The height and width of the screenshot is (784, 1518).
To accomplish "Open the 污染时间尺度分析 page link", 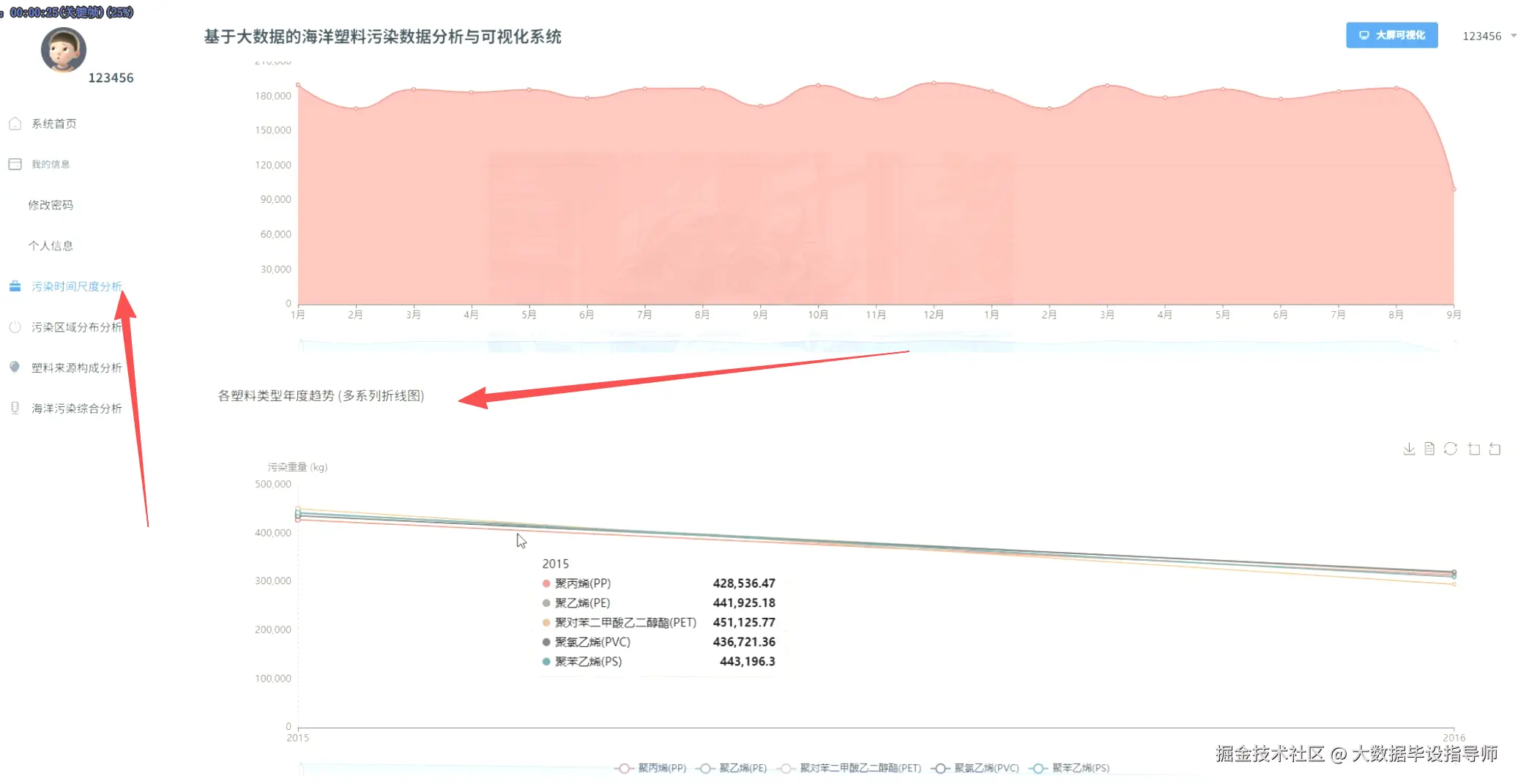I will tap(75, 286).
